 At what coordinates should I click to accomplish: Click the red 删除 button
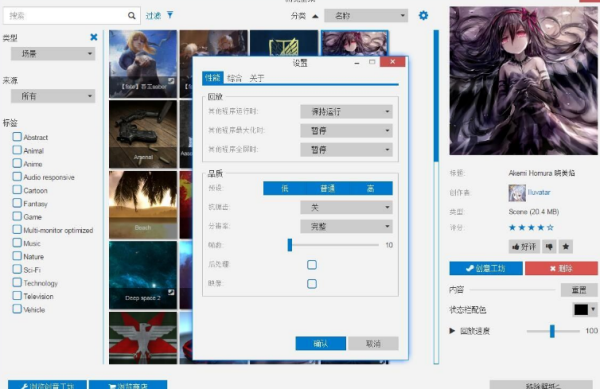(x=561, y=269)
